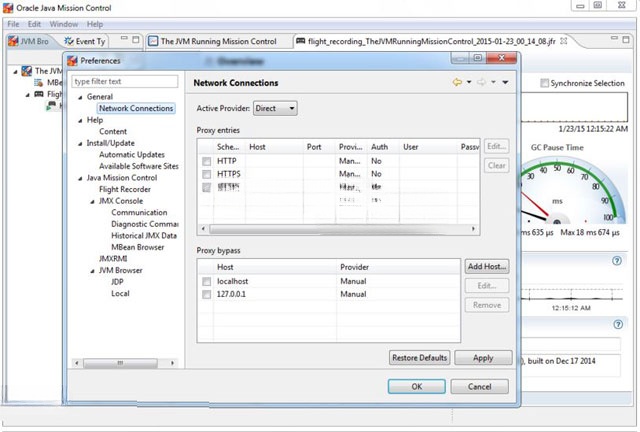
Task: Switch to The JVM Running Mission Control tab
Action: tap(212, 41)
